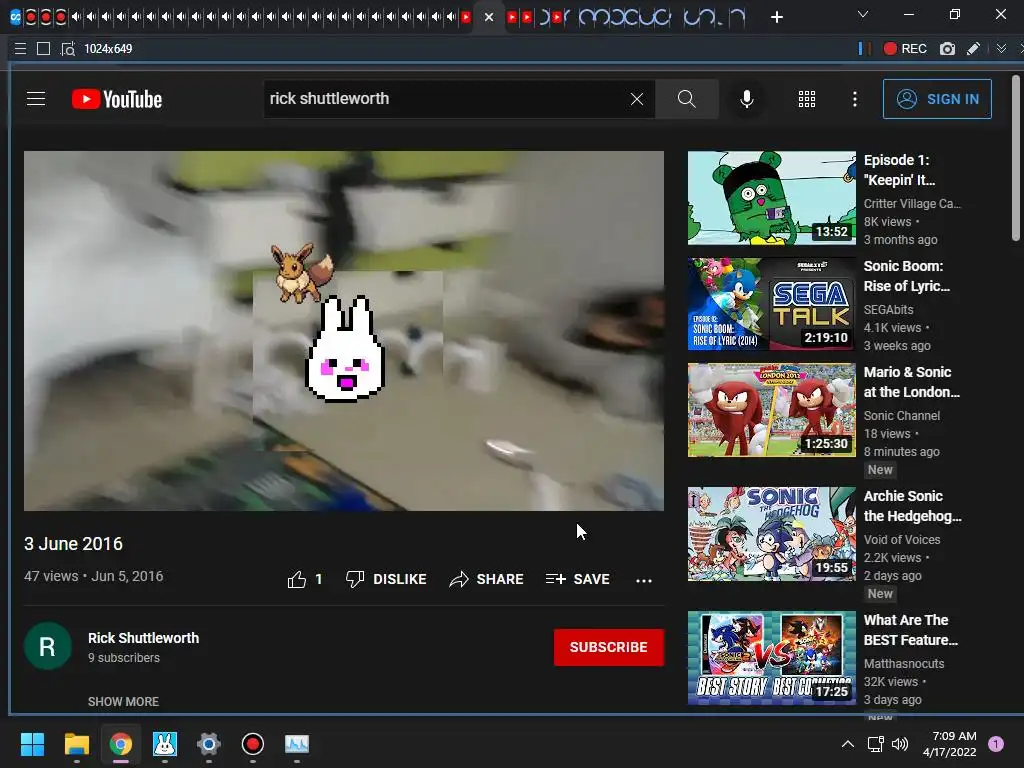The height and width of the screenshot is (768, 1024).
Task: Open the notification center badge
Action: pos(996,743)
